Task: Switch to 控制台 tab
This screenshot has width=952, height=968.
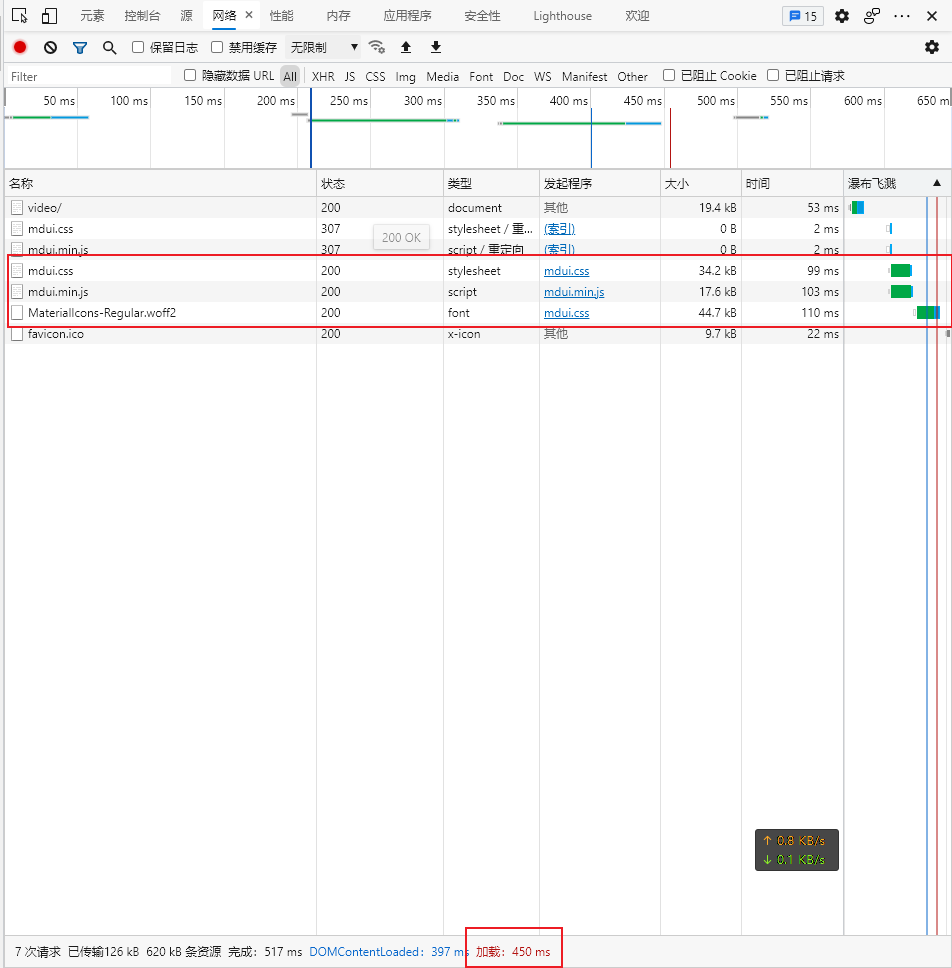Action: tap(142, 16)
